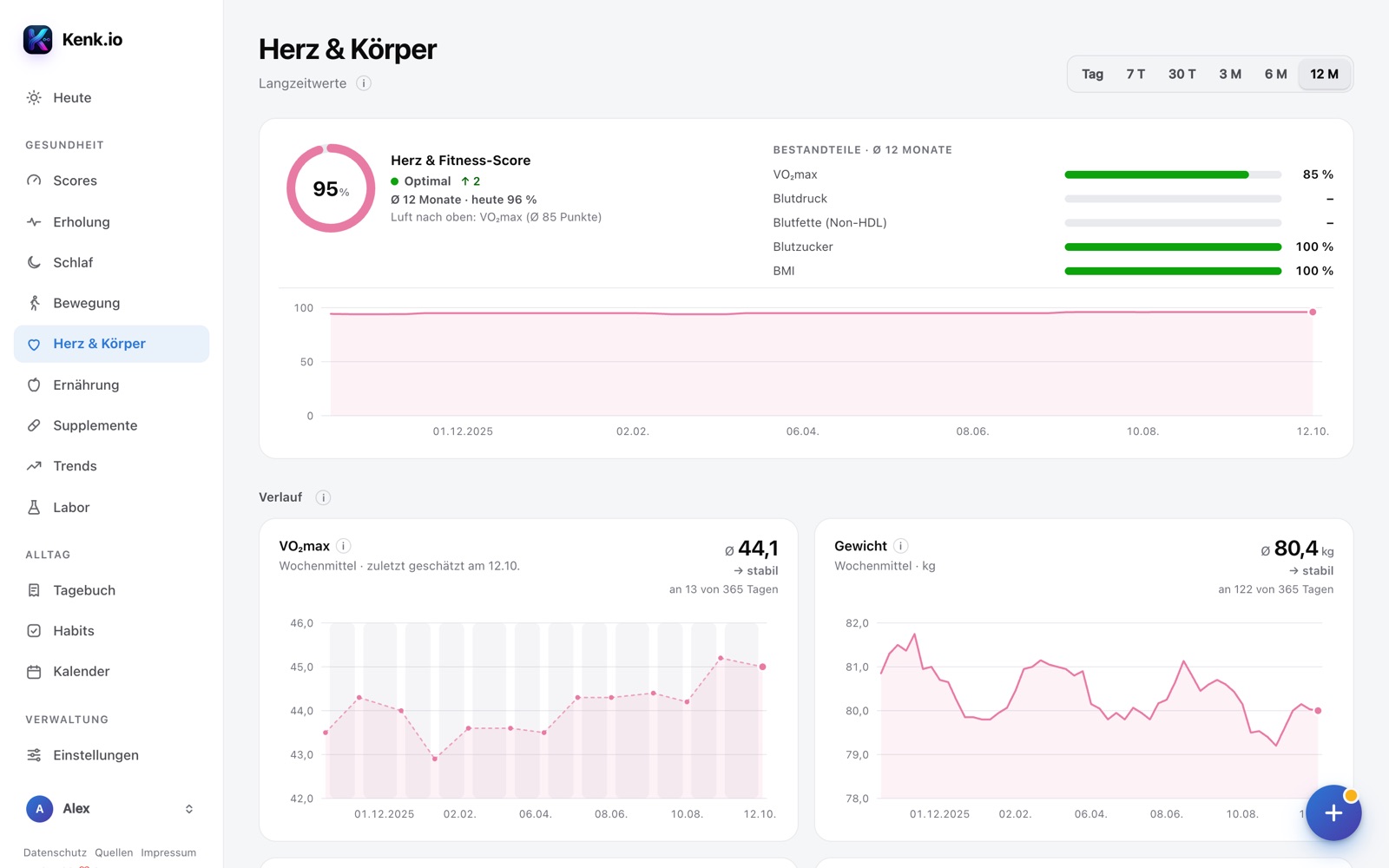The image size is (1389, 868).
Task: Open the VO₂max chart info icon
Action: pyautogui.click(x=344, y=546)
